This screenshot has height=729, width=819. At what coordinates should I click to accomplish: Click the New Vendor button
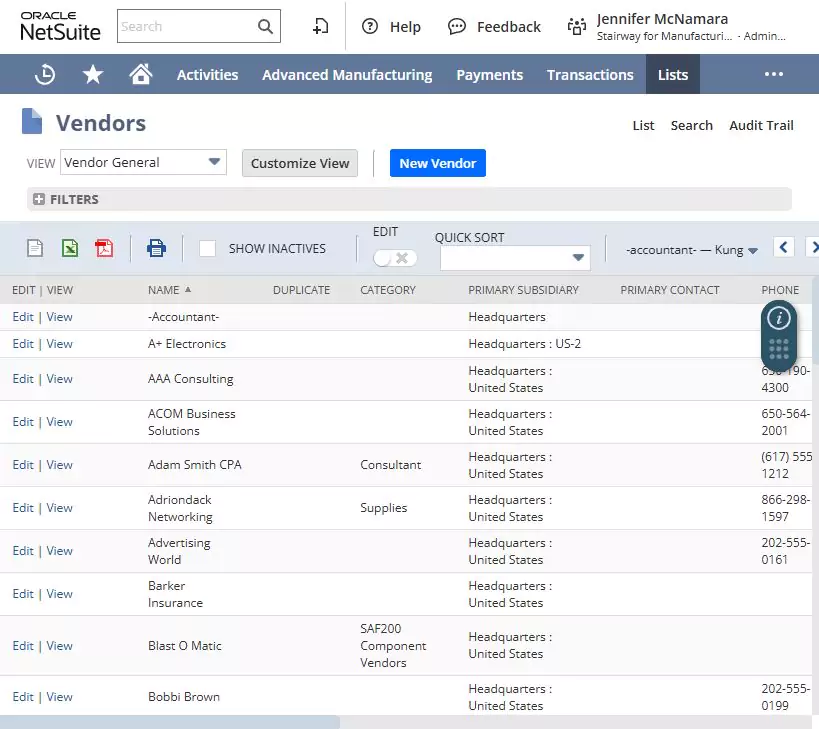click(437, 161)
